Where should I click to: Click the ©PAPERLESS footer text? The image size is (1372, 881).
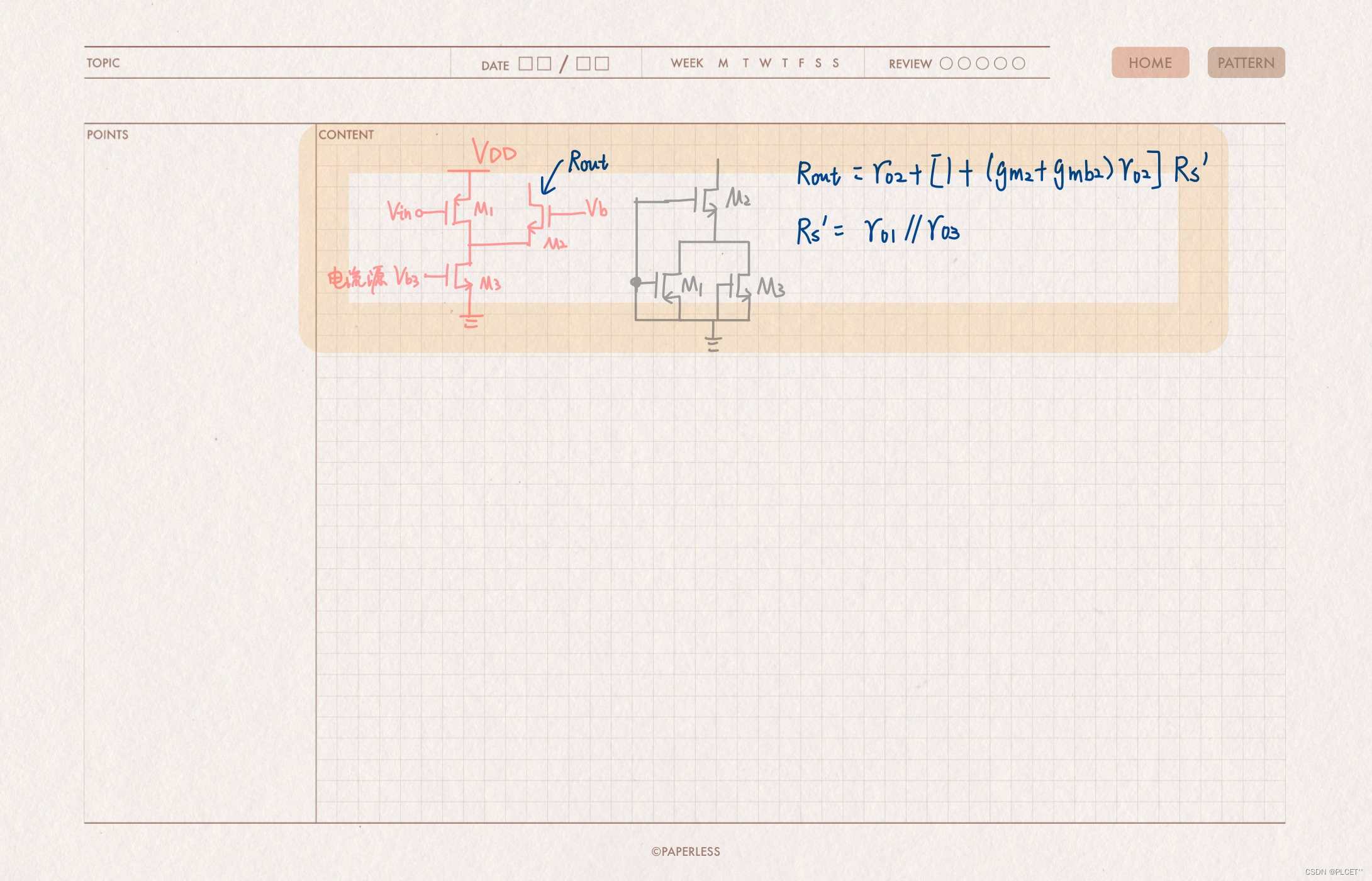click(686, 851)
